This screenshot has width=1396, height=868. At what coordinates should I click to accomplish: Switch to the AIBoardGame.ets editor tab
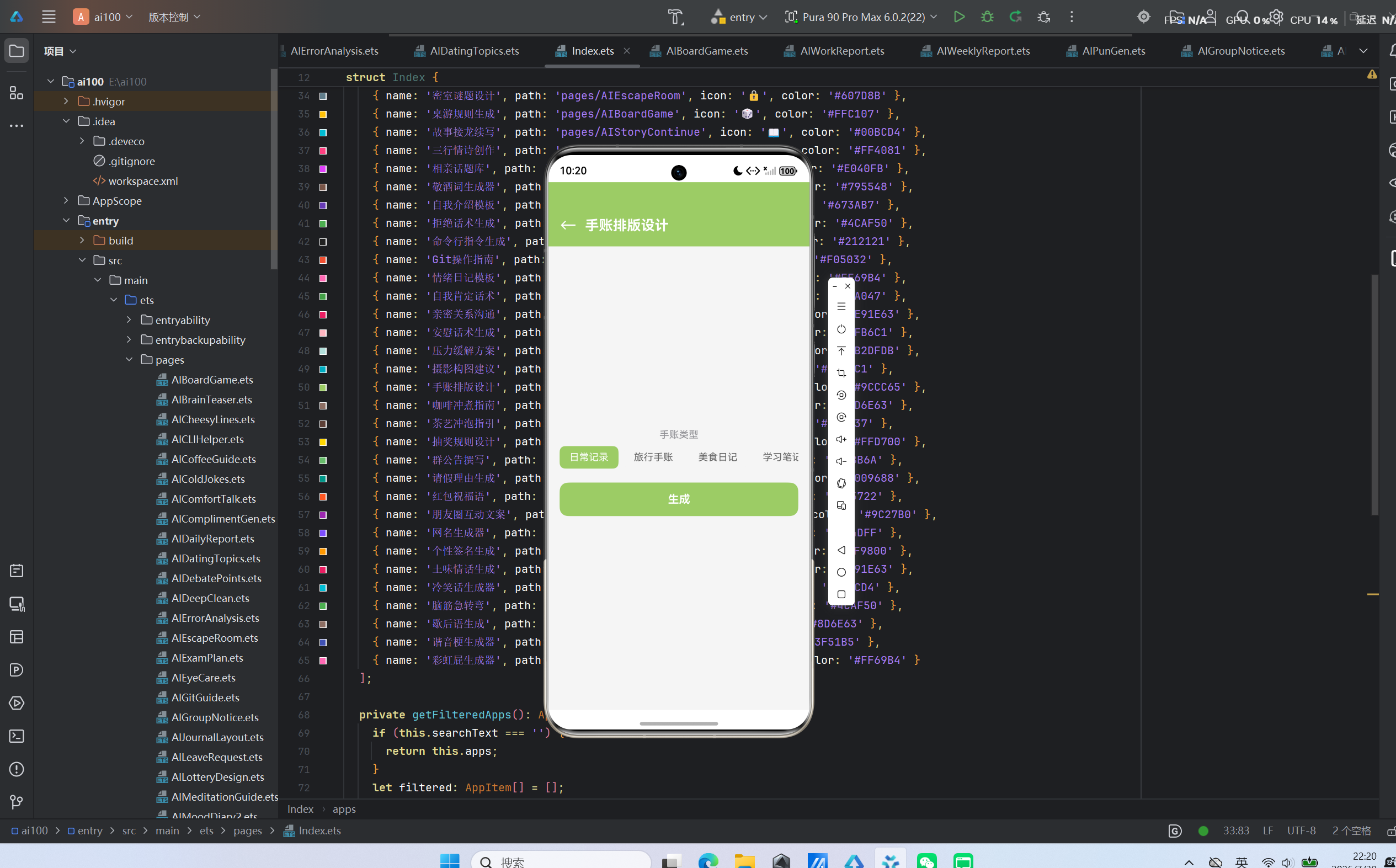point(699,51)
